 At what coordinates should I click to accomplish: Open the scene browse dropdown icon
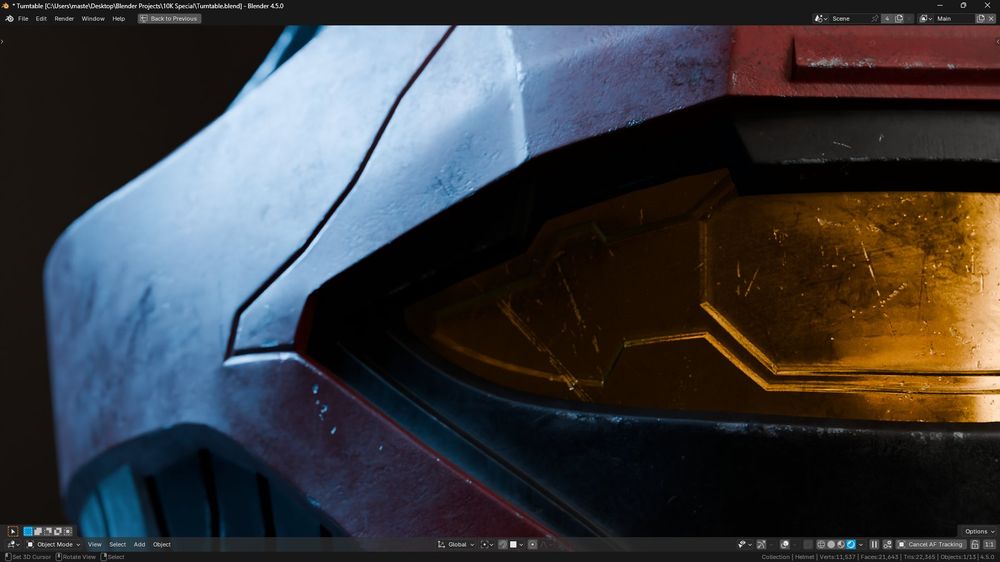click(x=821, y=18)
